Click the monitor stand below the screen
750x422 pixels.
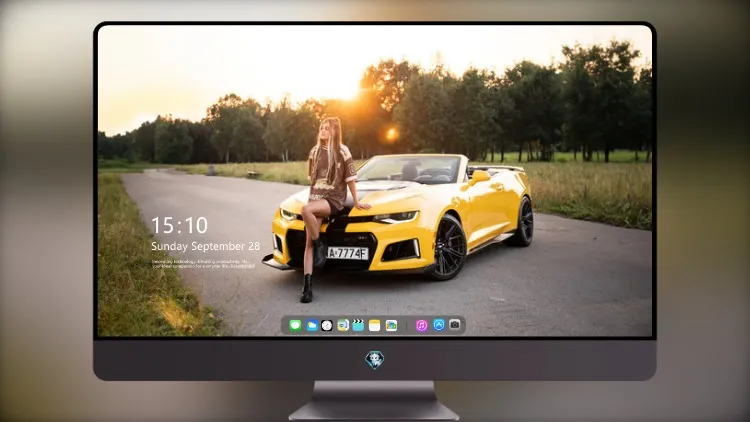pyautogui.click(x=374, y=400)
